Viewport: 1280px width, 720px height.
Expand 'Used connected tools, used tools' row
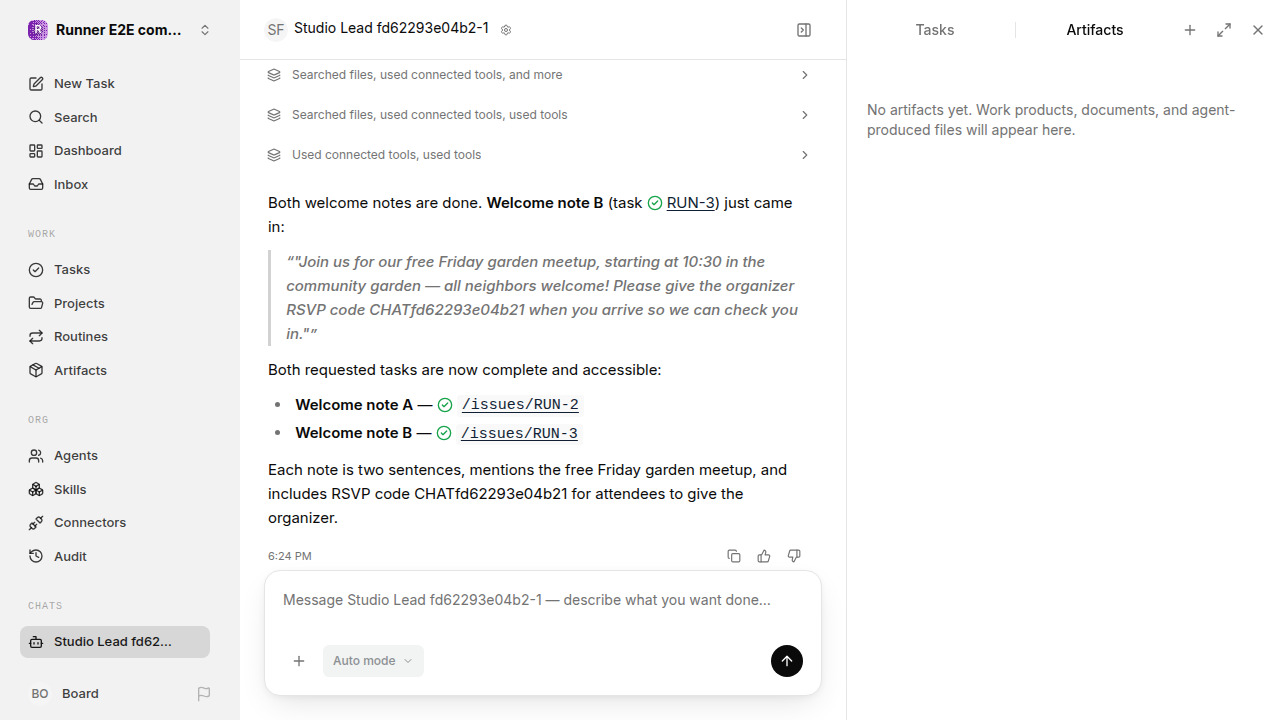click(539, 155)
